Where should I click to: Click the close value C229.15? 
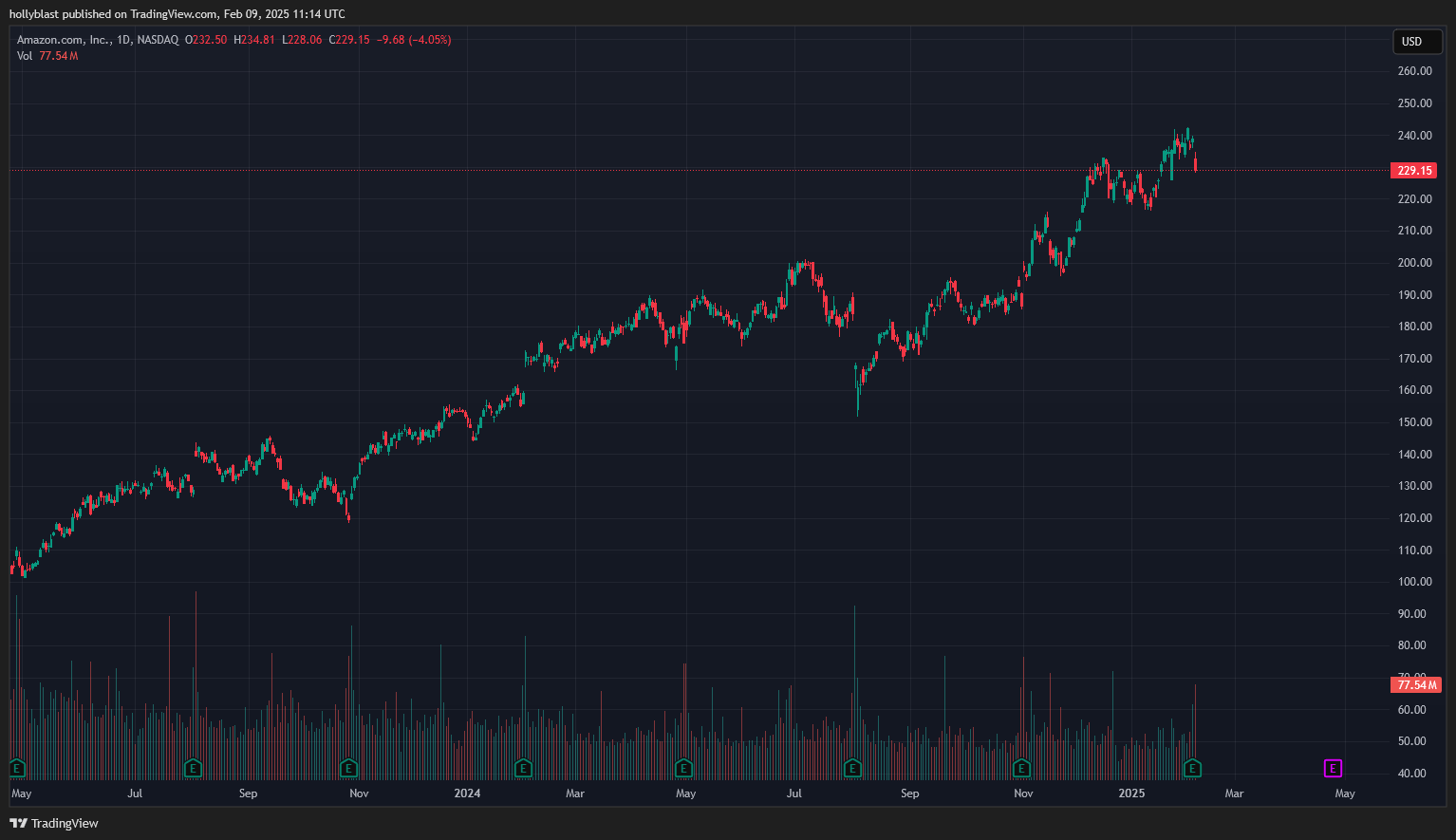tap(349, 40)
